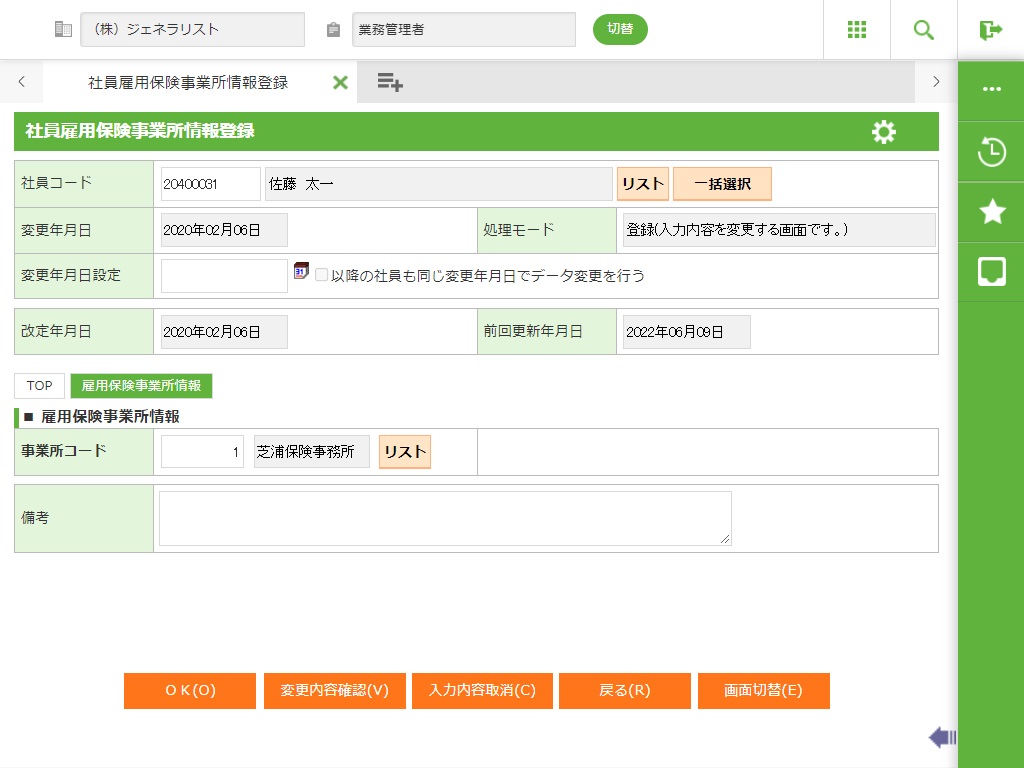This screenshot has height=768, width=1024.
Task: Open the inbox tray icon in sidebar
Action: (991, 271)
